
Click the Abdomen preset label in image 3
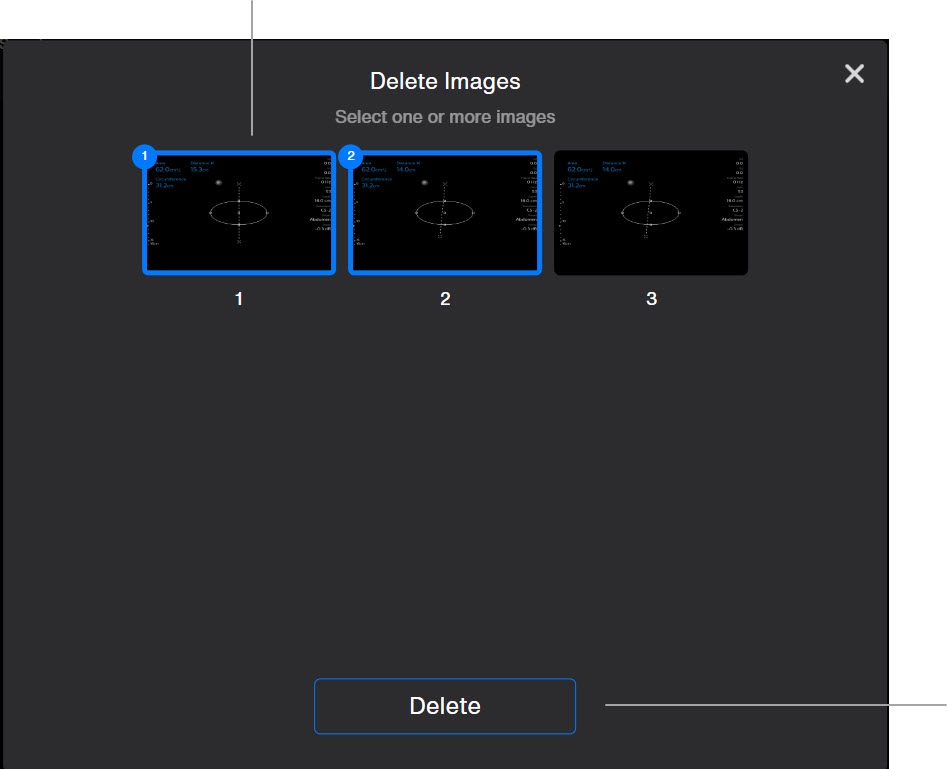[732, 219]
